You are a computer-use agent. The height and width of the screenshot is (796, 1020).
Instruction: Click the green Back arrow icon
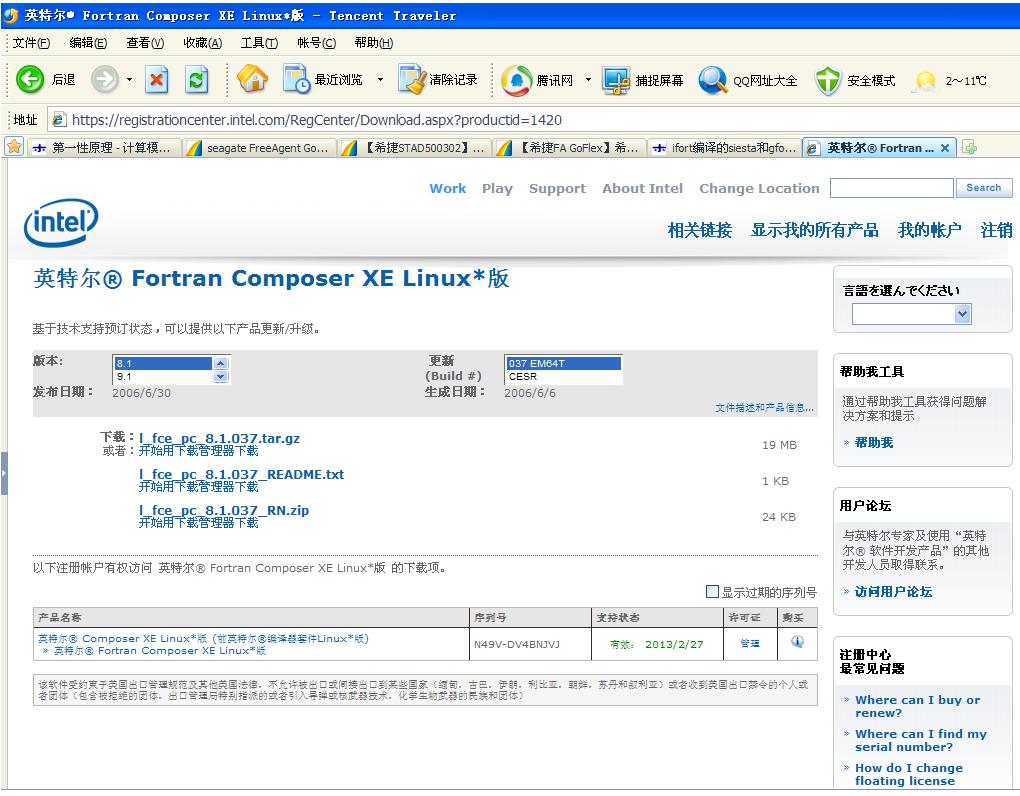30,80
